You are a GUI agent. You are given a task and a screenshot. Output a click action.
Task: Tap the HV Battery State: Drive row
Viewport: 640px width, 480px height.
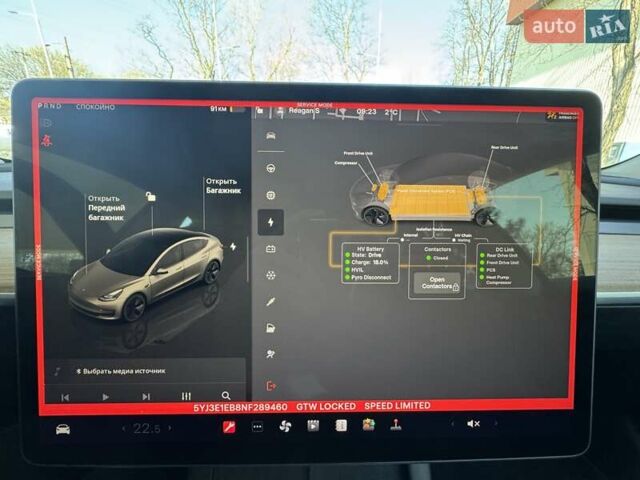[x=363, y=255]
